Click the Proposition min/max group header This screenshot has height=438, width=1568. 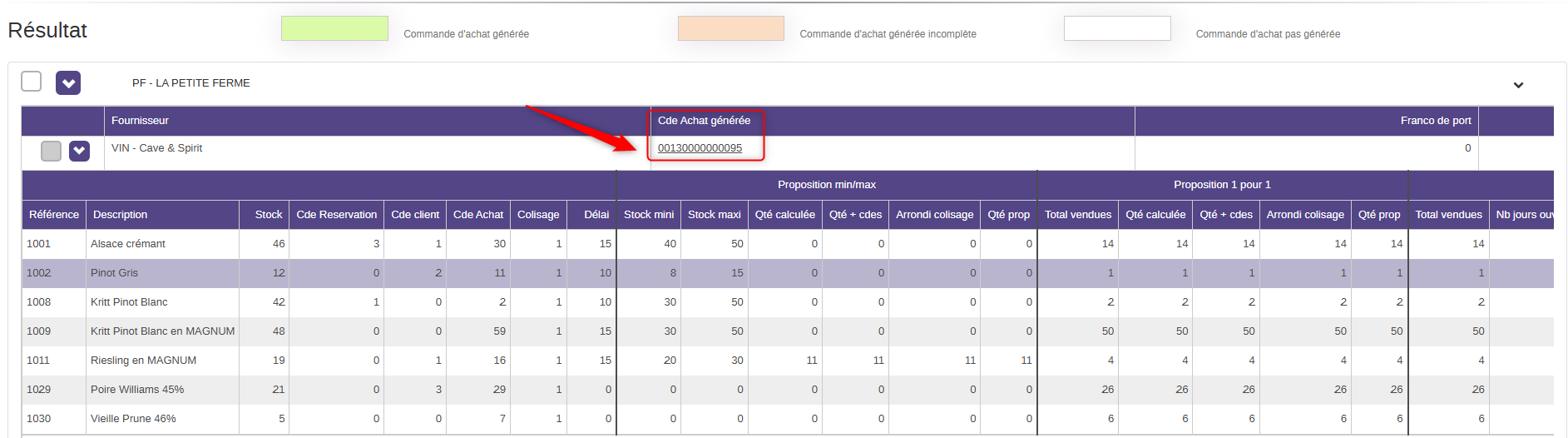pyautogui.click(x=826, y=185)
